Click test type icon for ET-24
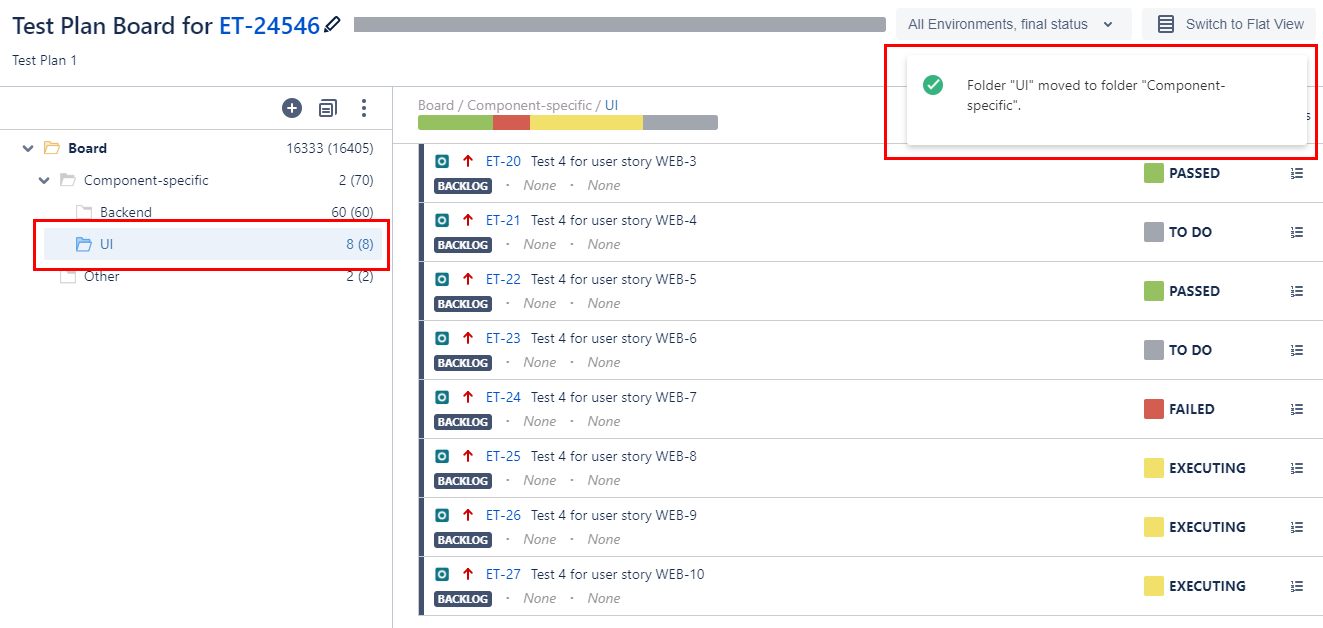Viewport: 1323px width, 628px height. 442,397
